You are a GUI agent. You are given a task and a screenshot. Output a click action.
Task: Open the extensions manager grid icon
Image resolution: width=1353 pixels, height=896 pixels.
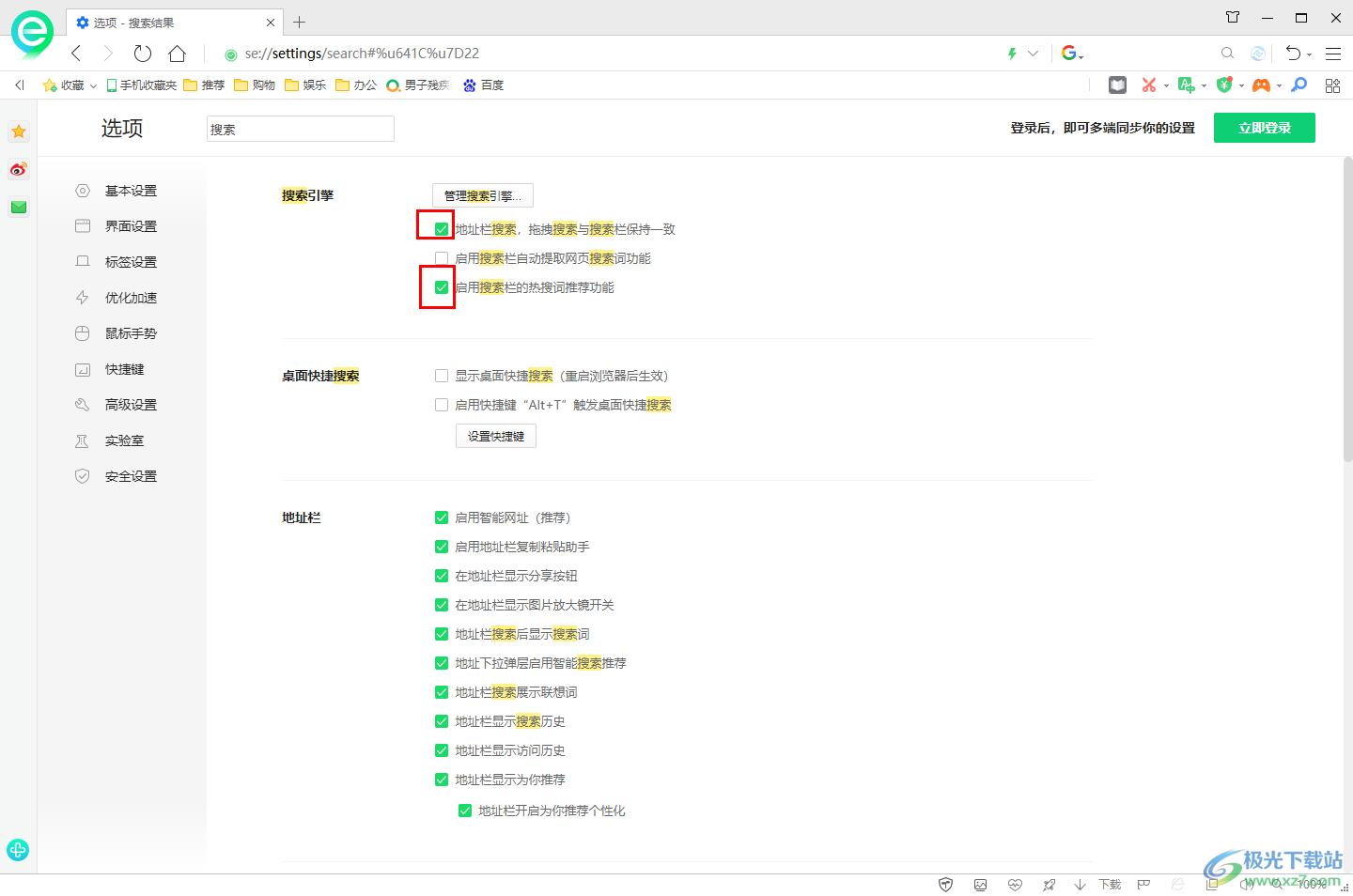[1332, 85]
